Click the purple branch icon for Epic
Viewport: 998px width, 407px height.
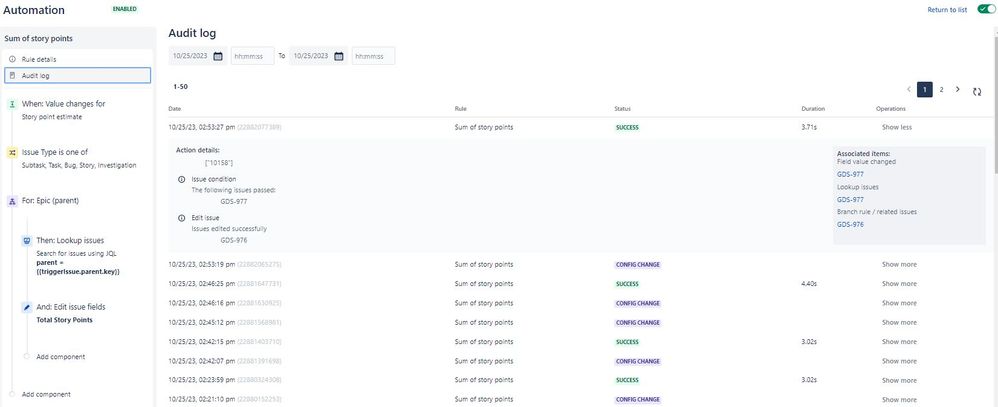[12, 201]
